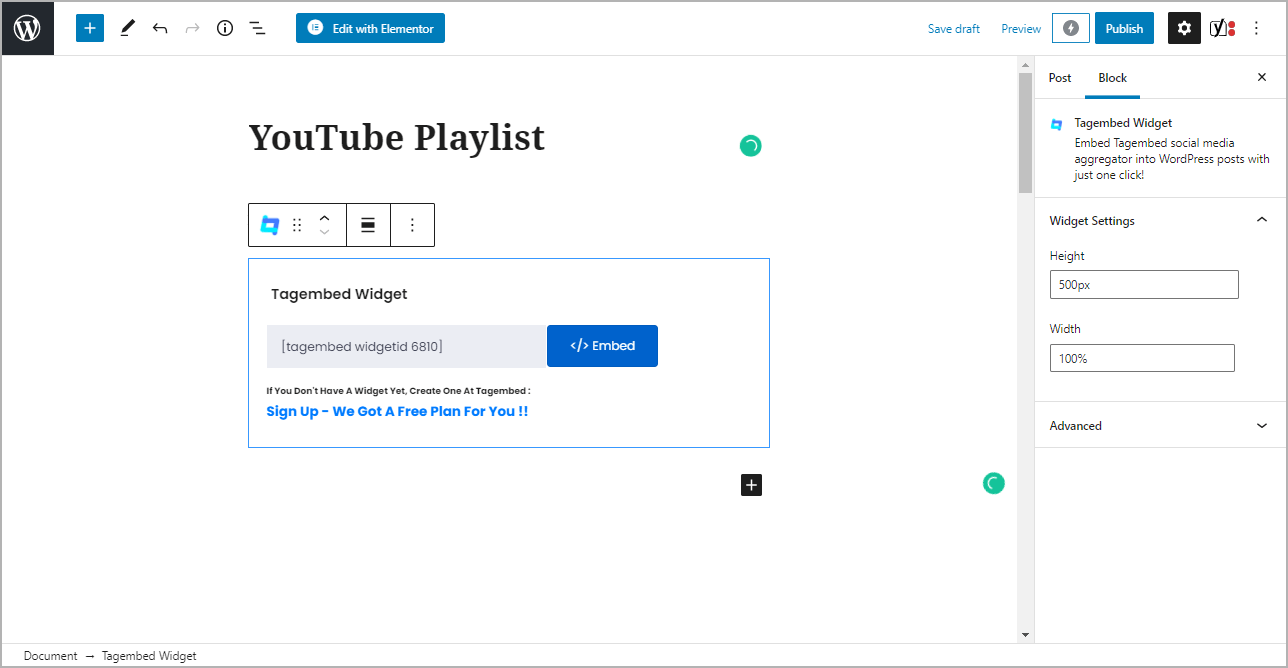Change block alignment in toolbar
Screen dimensions: 1288x668
(x=368, y=225)
